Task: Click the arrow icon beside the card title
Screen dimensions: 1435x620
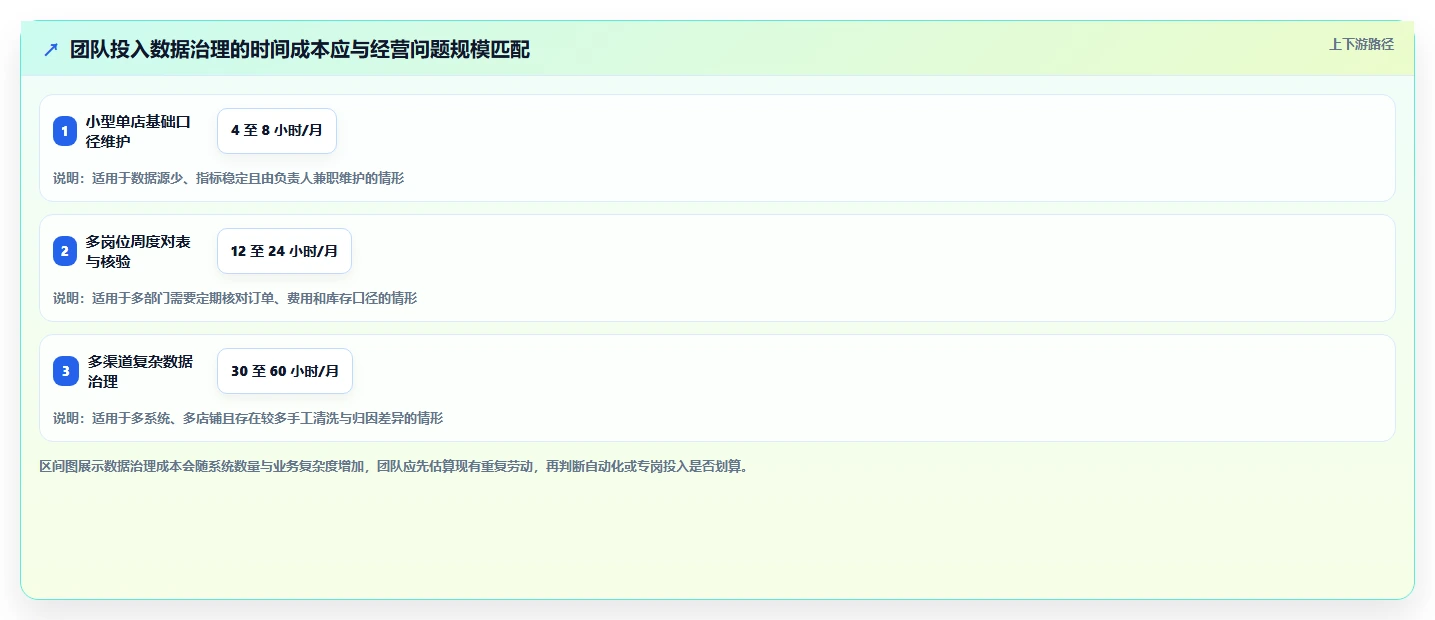Action: (51, 50)
